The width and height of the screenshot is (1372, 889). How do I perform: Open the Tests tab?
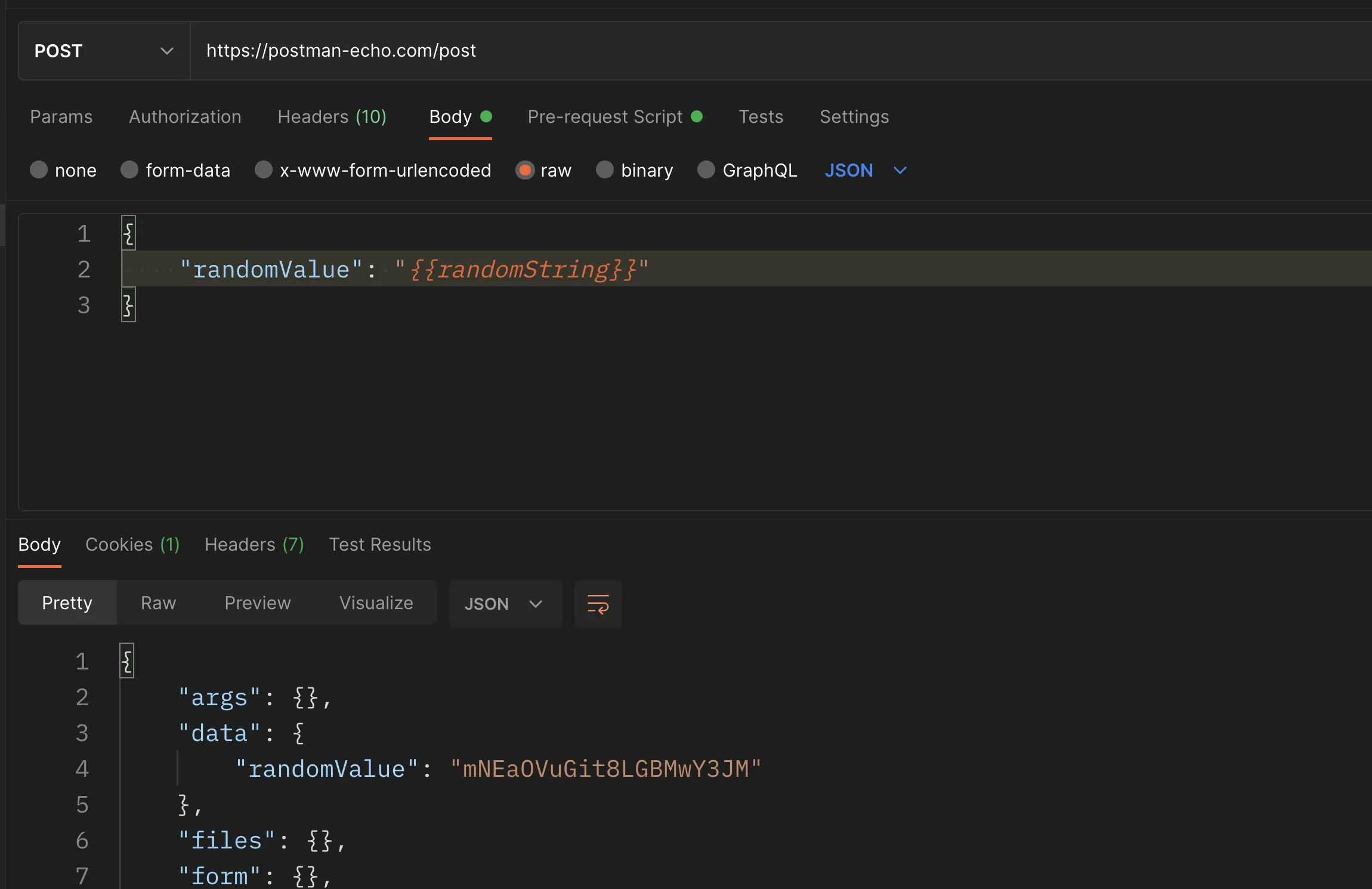click(761, 117)
